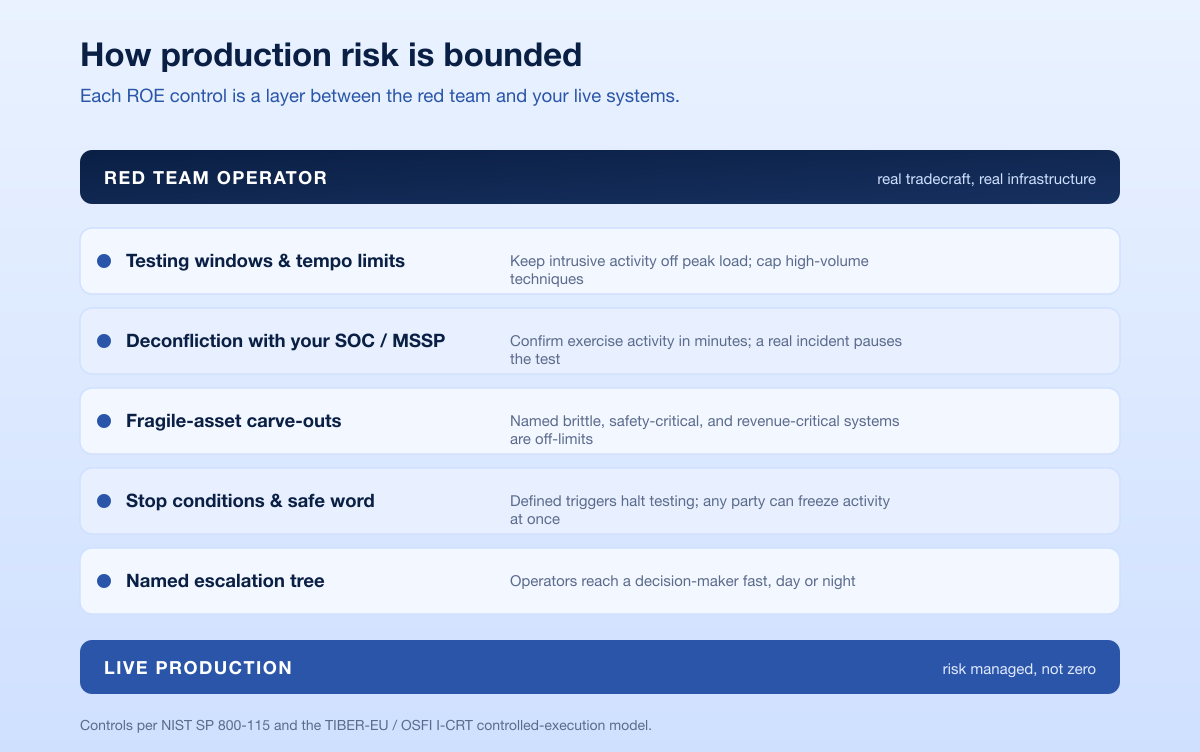Click the Operators reach a decision-maker fast description

(683, 581)
